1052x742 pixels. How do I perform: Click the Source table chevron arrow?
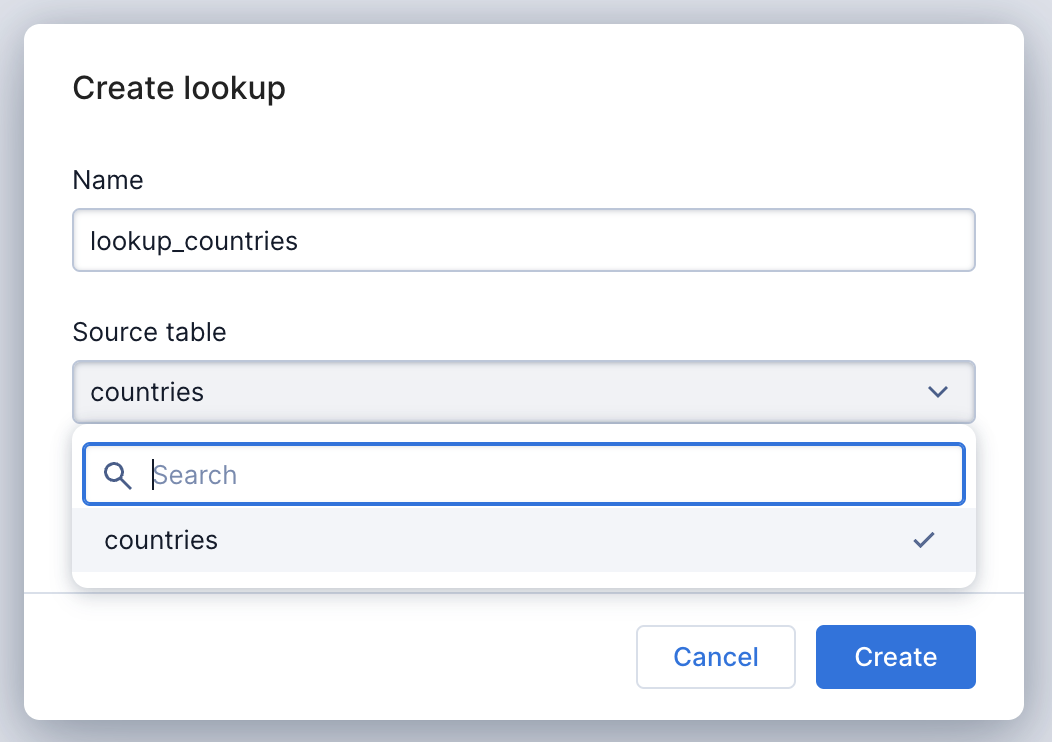[x=937, y=392]
